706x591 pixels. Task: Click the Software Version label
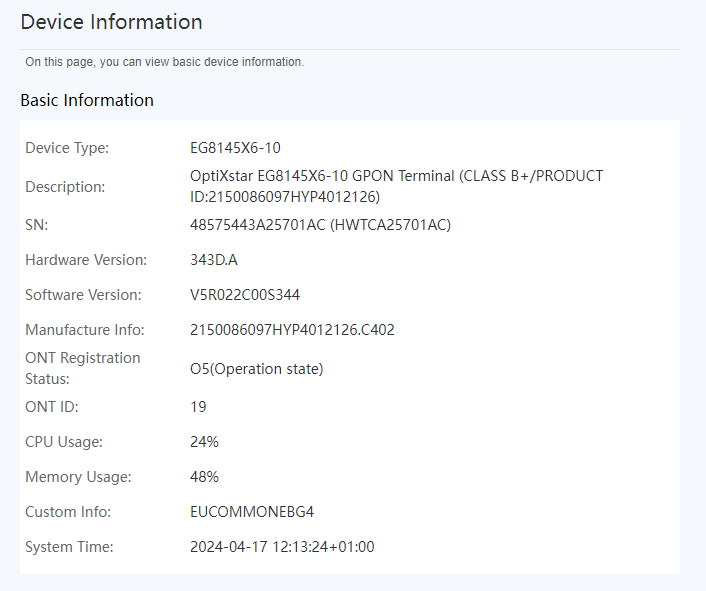[x=83, y=295]
